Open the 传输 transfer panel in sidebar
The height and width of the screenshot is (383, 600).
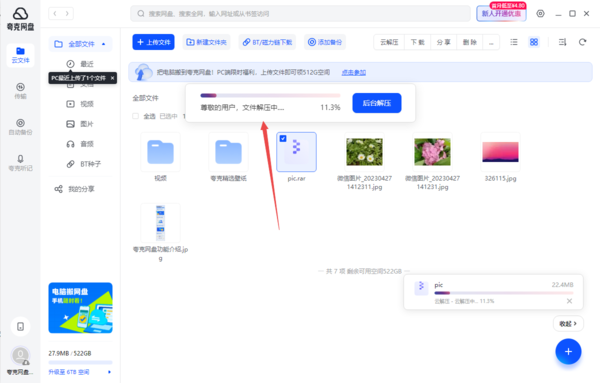coord(20,91)
